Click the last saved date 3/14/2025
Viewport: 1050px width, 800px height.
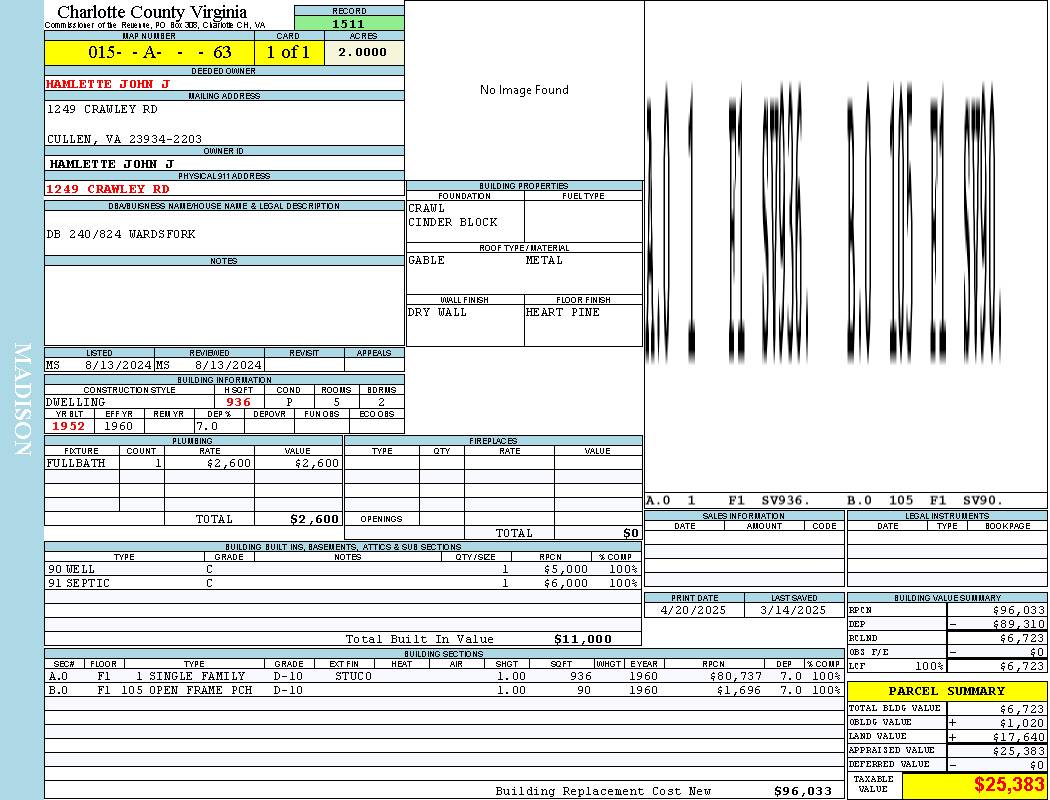click(x=794, y=611)
